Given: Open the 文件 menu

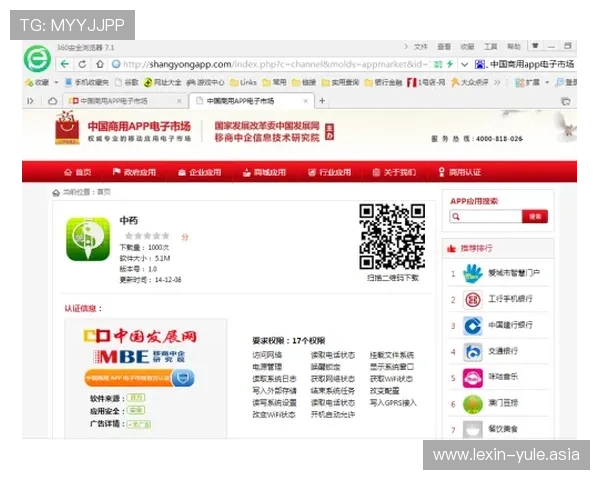Looking at the screenshot, I should [421, 47].
